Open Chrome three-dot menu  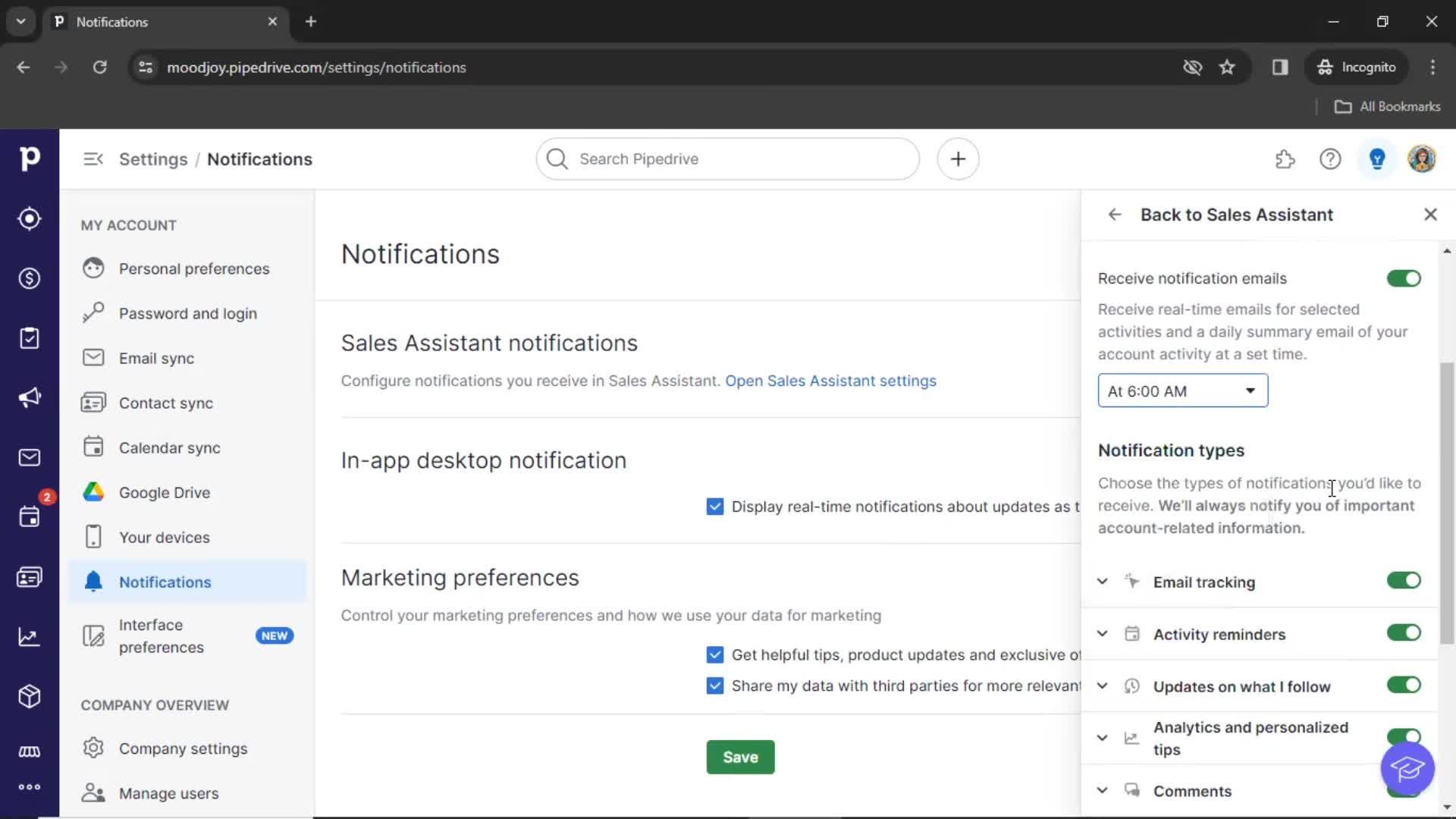point(1432,67)
